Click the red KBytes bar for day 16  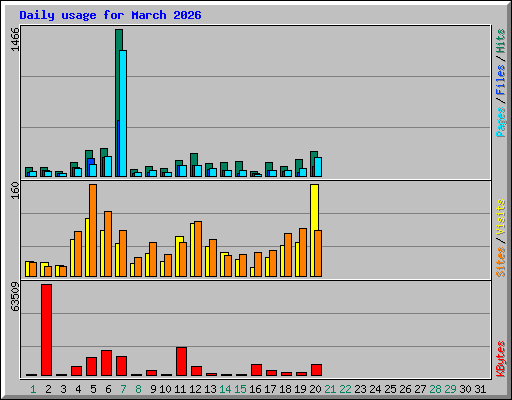pyautogui.click(x=256, y=370)
